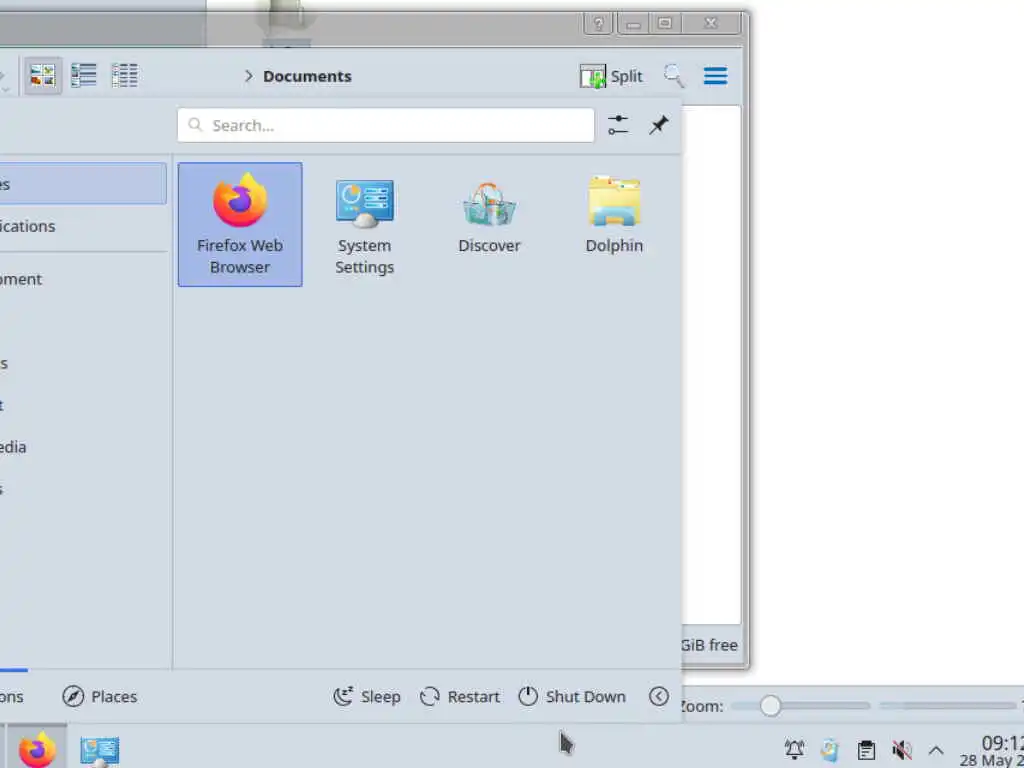Screen dimensions: 1024x768
Task: Launch Firefox Web Browser from the launcher grid
Action: click(240, 224)
